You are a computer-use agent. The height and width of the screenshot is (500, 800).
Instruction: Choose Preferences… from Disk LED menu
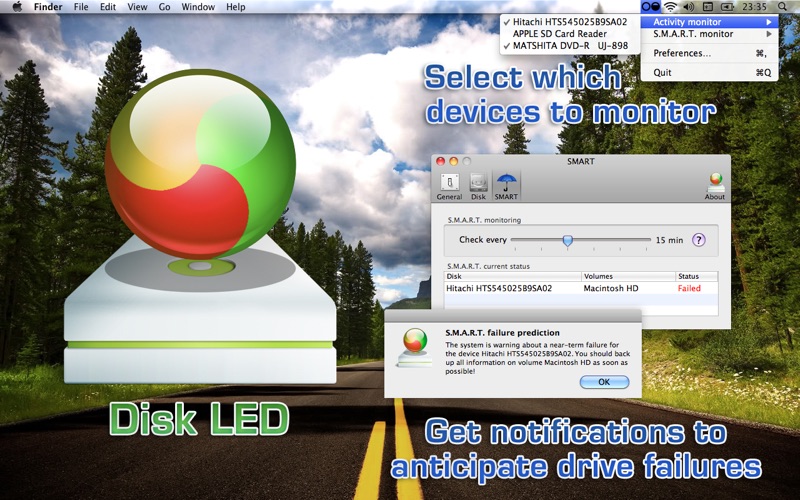(x=710, y=53)
